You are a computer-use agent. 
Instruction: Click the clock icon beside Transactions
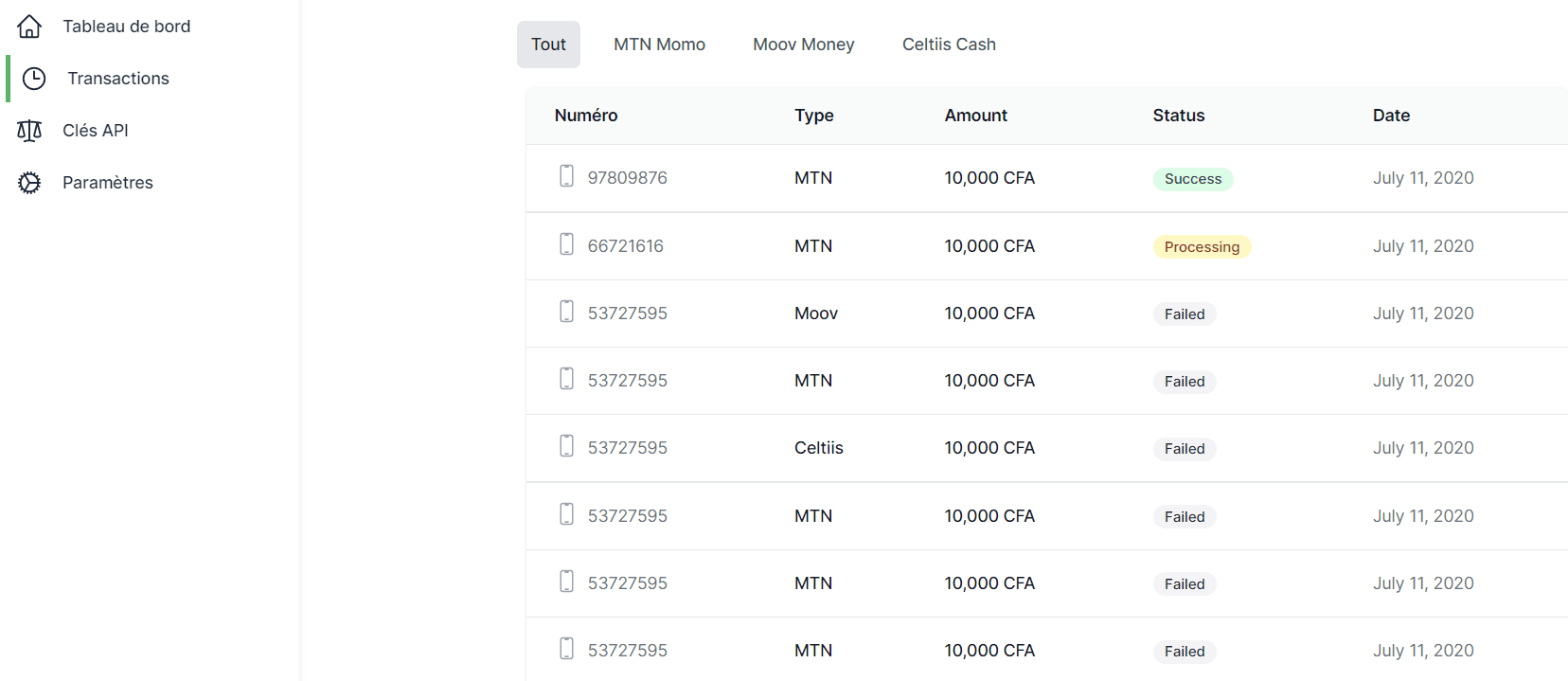click(34, 79)
